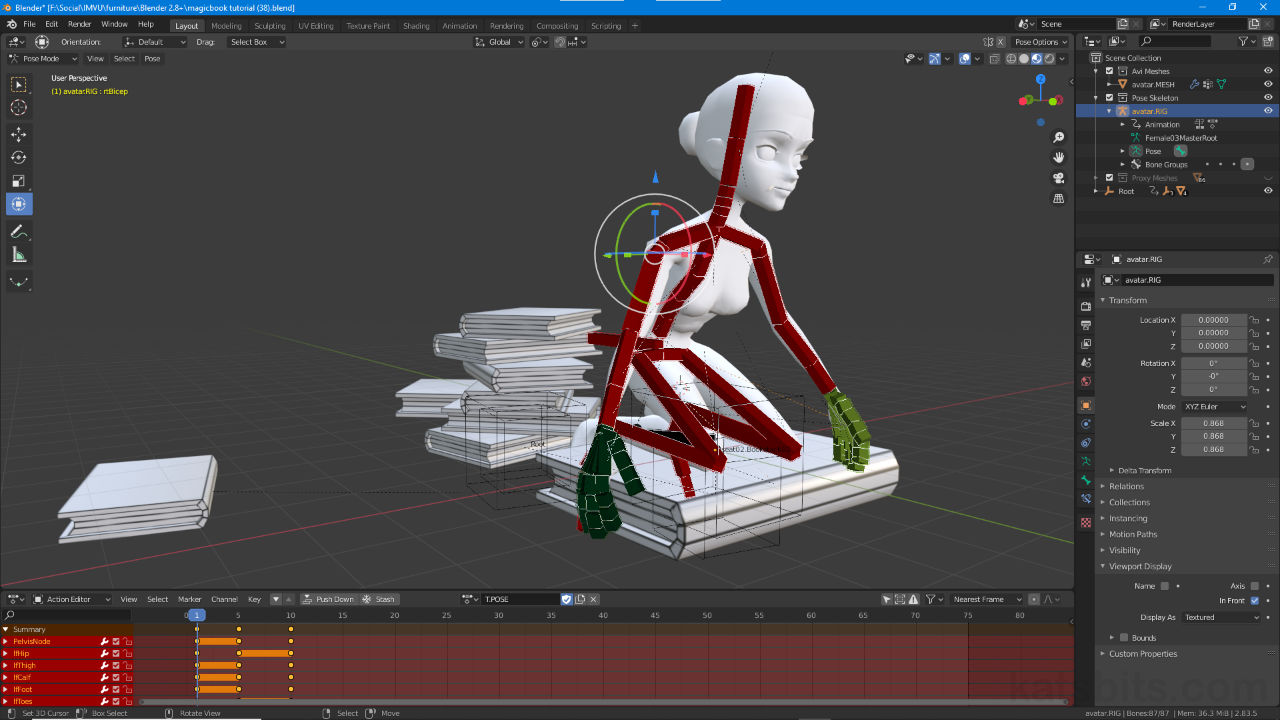Viewport: 1280px width, 720px height.
Task: Open the Bone Constraints properties tab
Action: [1086, 498]
